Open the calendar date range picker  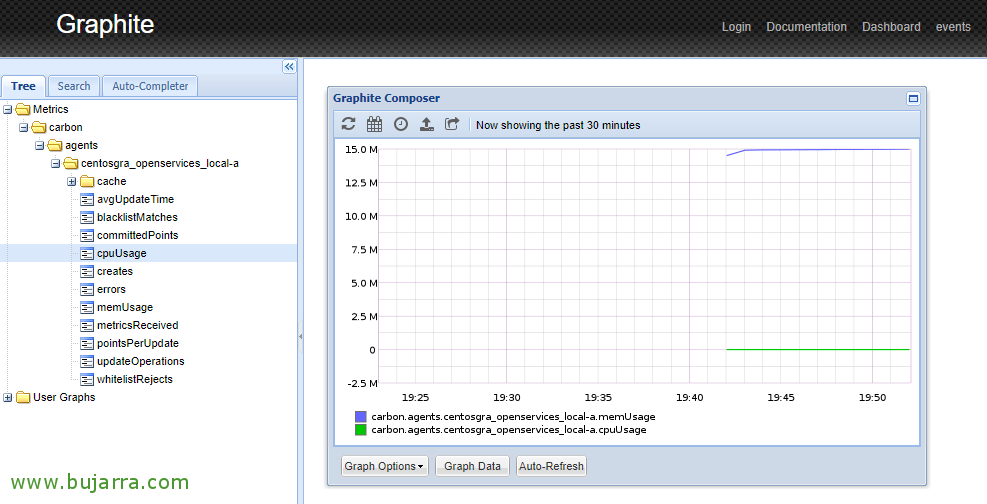[x=375, y=124]
